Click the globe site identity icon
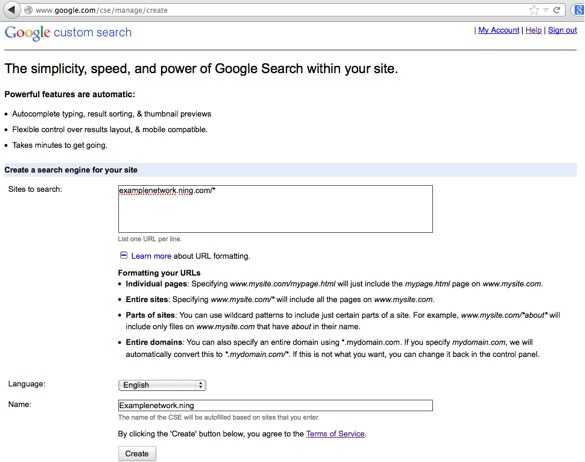The width and height of the screenshot is (585, 462). 28,10
